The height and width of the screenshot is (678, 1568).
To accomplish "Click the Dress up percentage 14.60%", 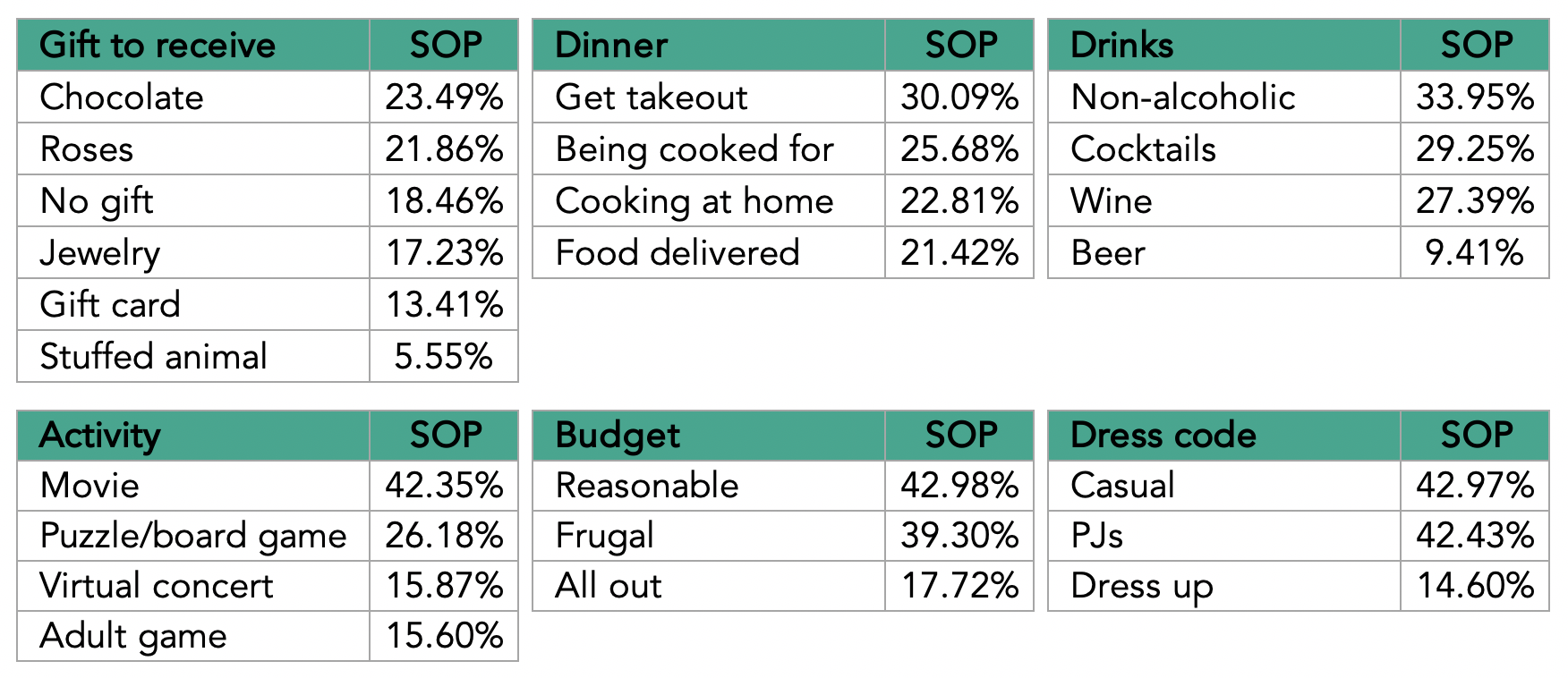I will (1475, 586).
